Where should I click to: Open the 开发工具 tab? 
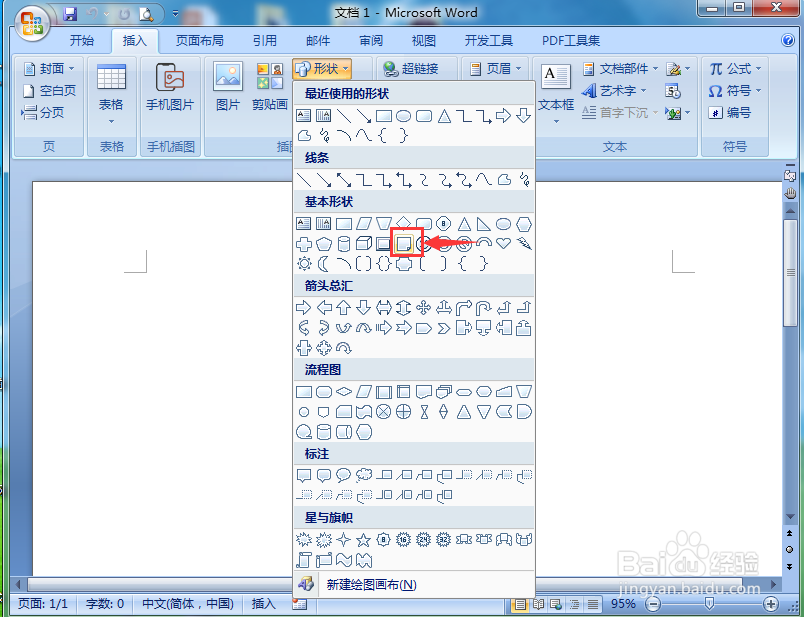coord(488,41)
